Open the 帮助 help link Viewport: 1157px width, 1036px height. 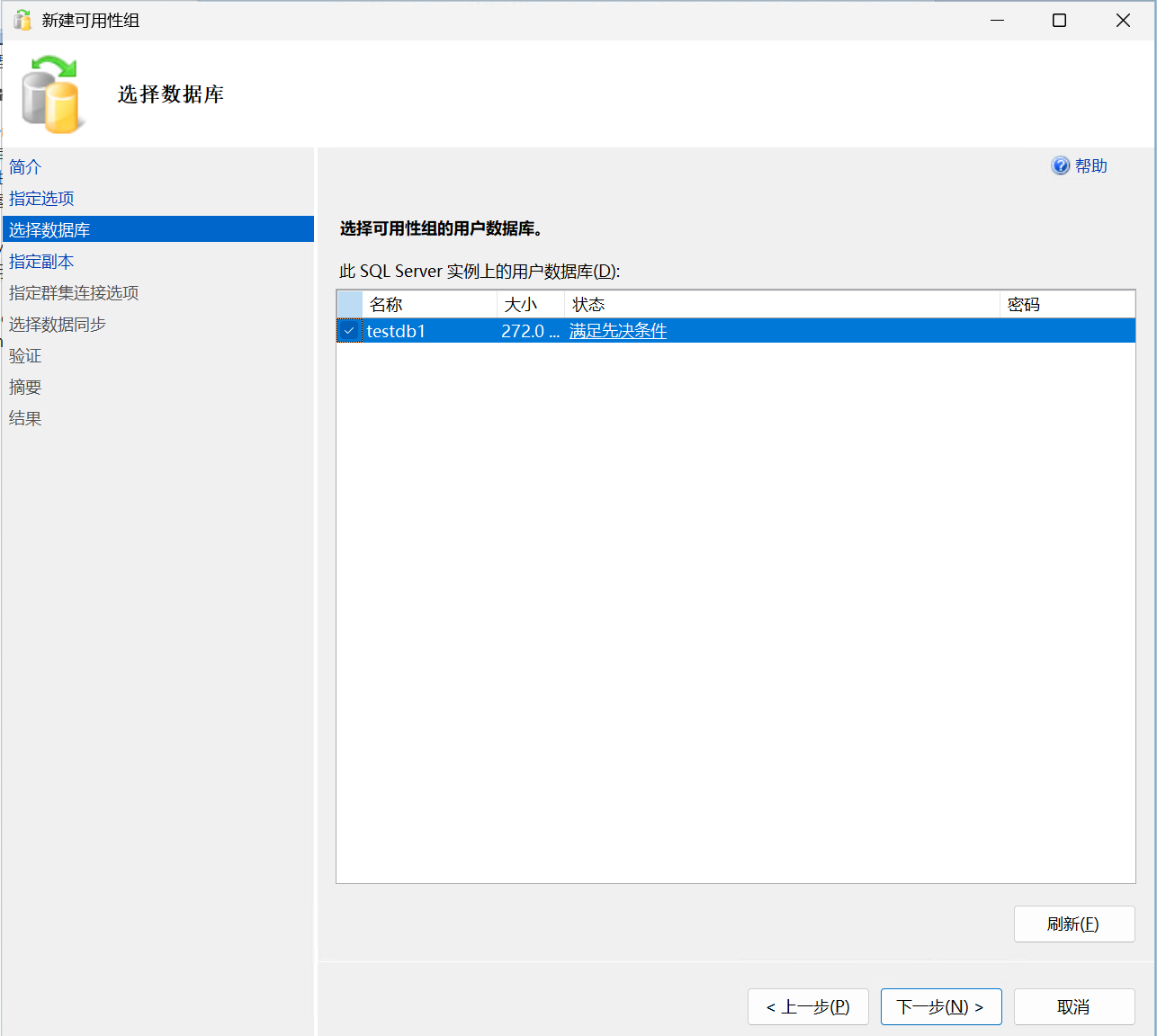[x=1090, y=166]
